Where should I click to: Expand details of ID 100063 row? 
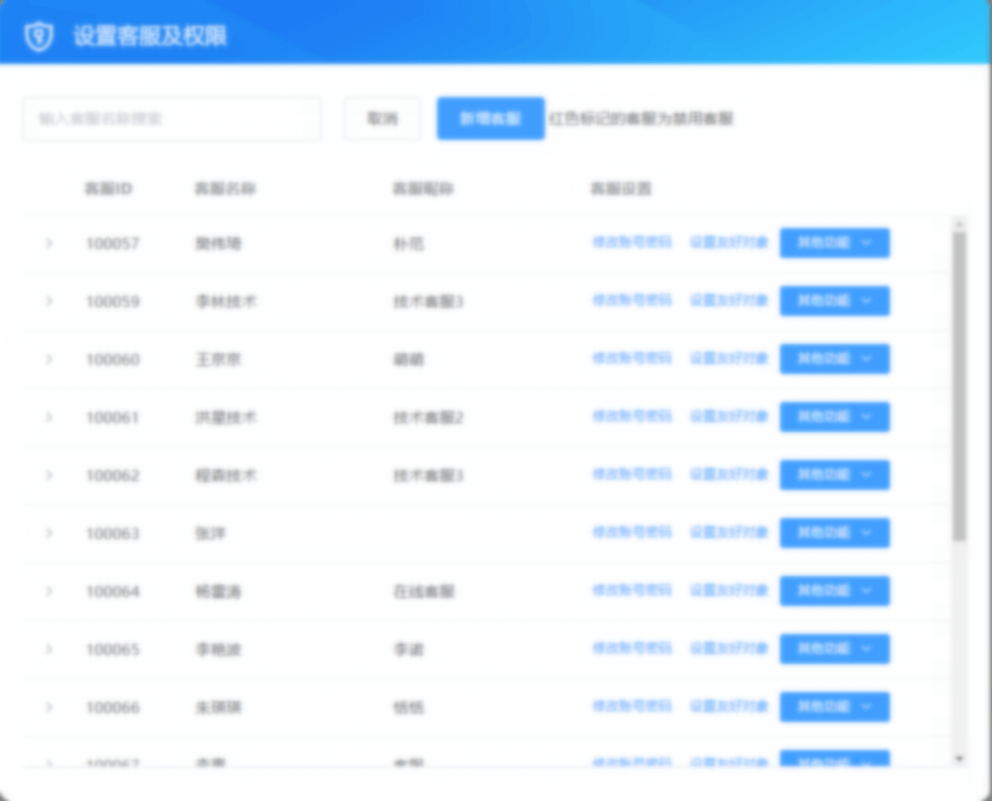49,533
